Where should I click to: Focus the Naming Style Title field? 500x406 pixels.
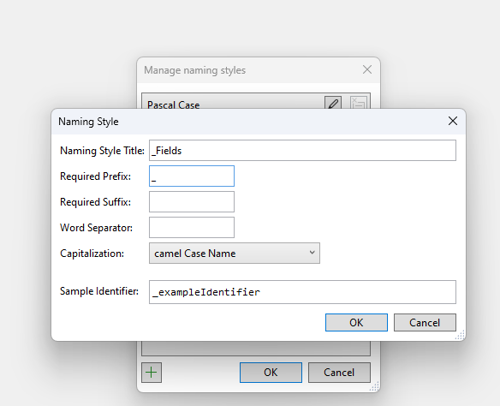[x=302, y=150]
